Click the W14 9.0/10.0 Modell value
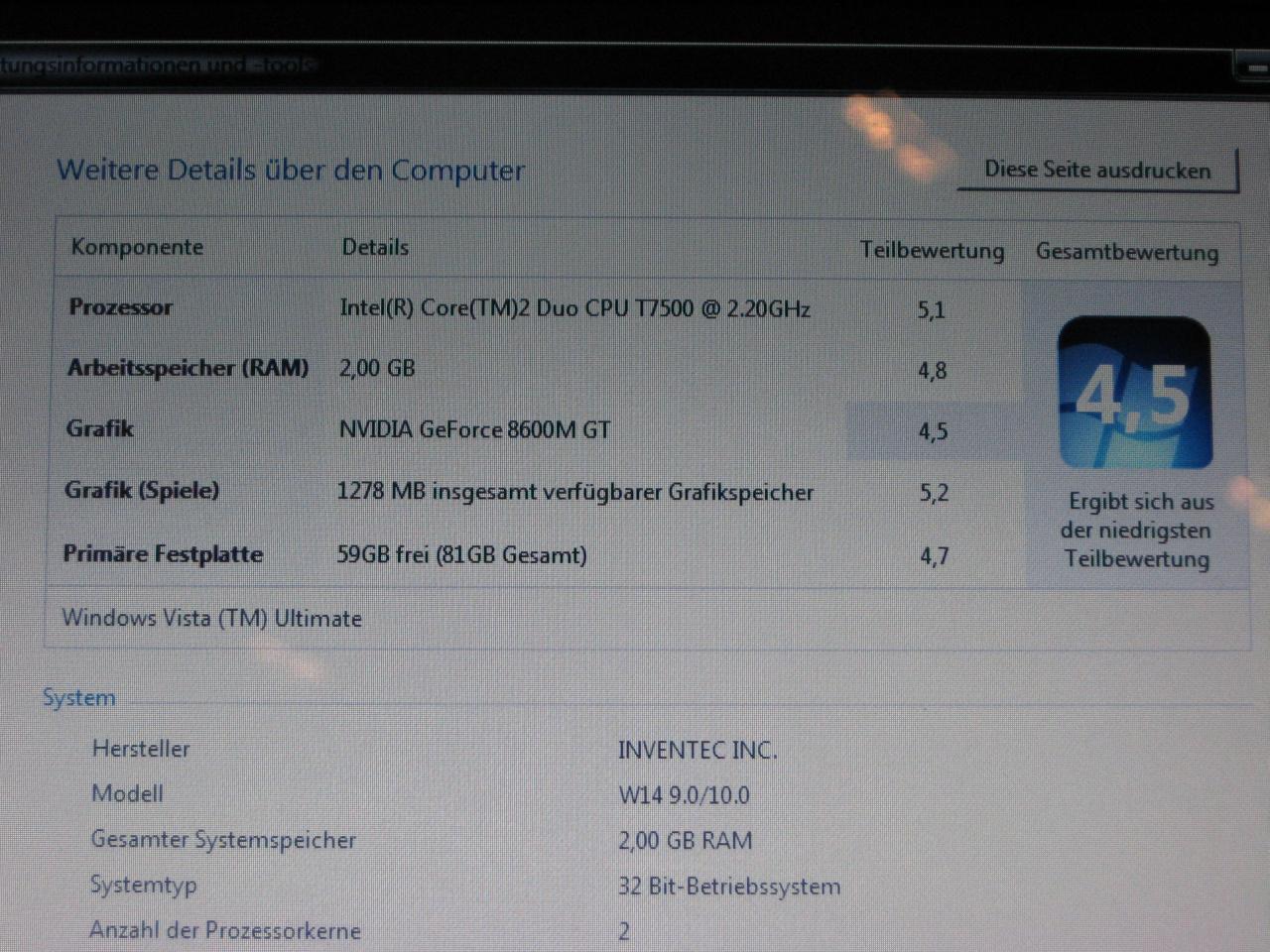This screenshot has height=952, width=1270. click(684, 795)
